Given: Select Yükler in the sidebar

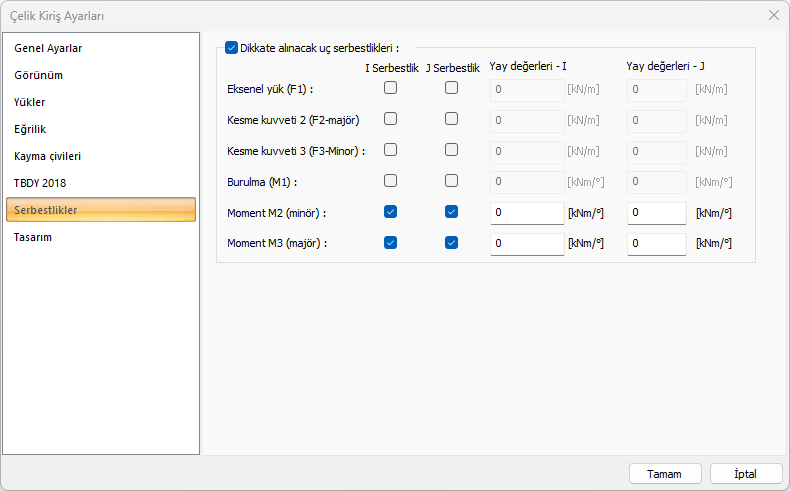Looking at the screenshot, I should click(30, 102).
